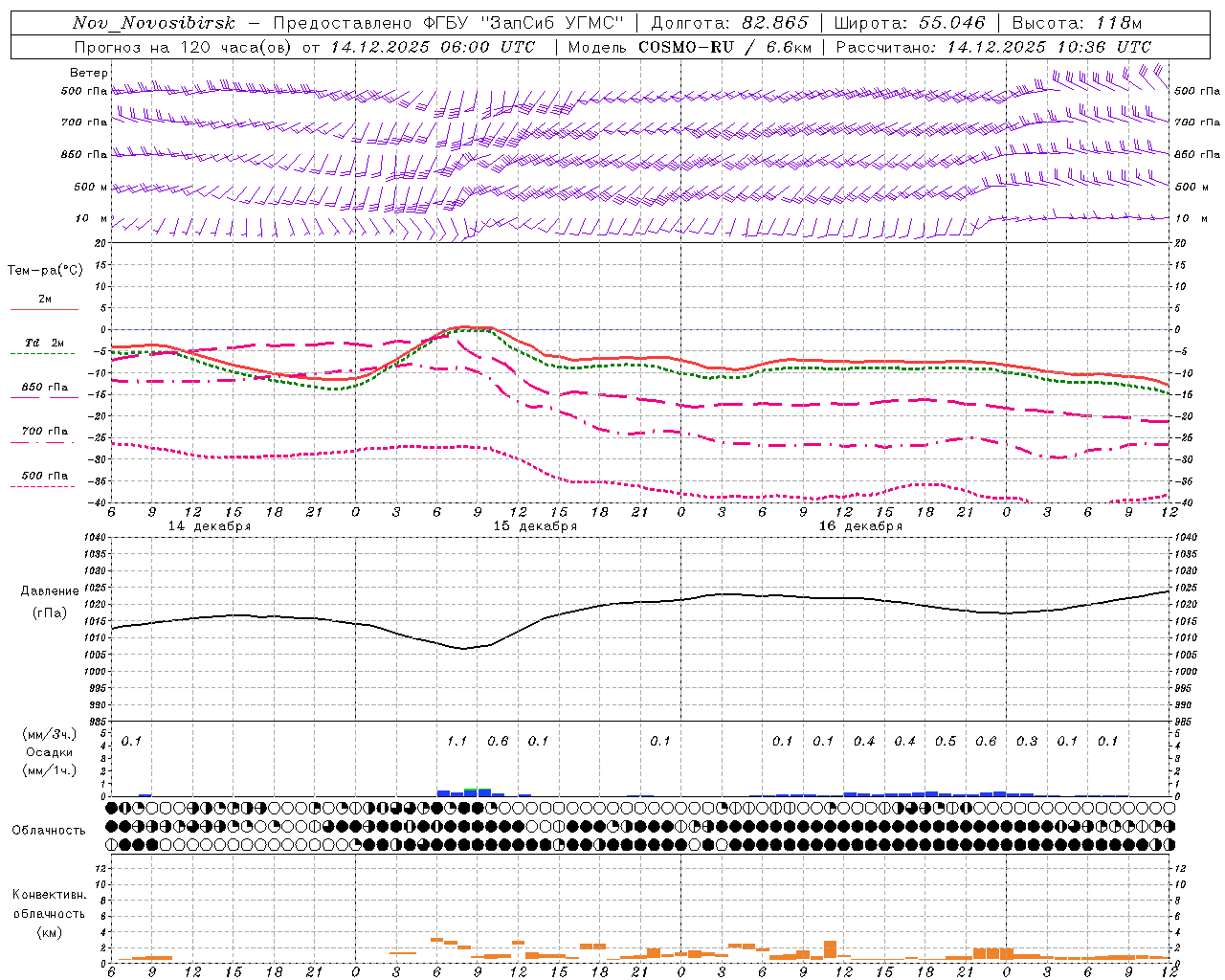Click the Осадки precipitation label
This screenshot has width=1225, height=980.
coord(50,752)
